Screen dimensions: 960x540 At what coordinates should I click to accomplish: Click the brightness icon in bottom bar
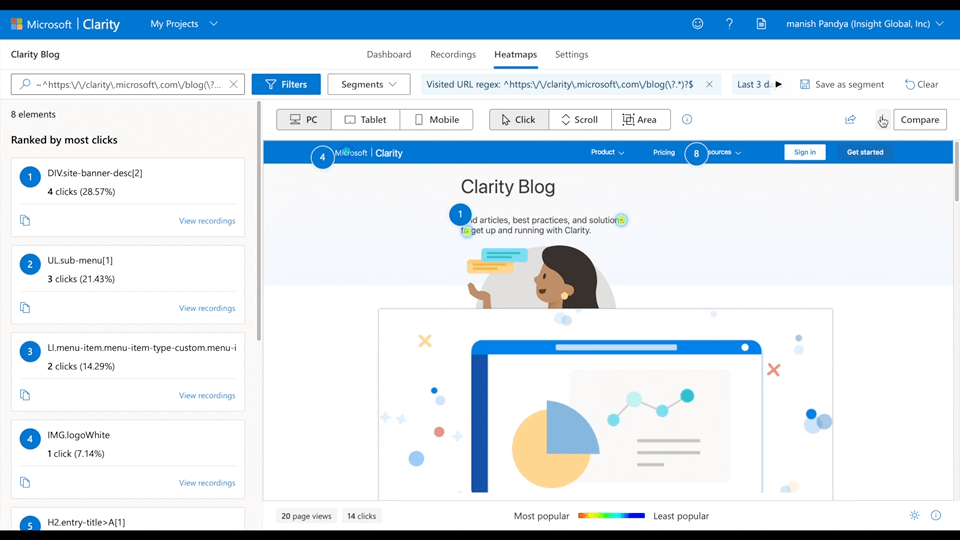pyautogui.click(x=914, y=516)
